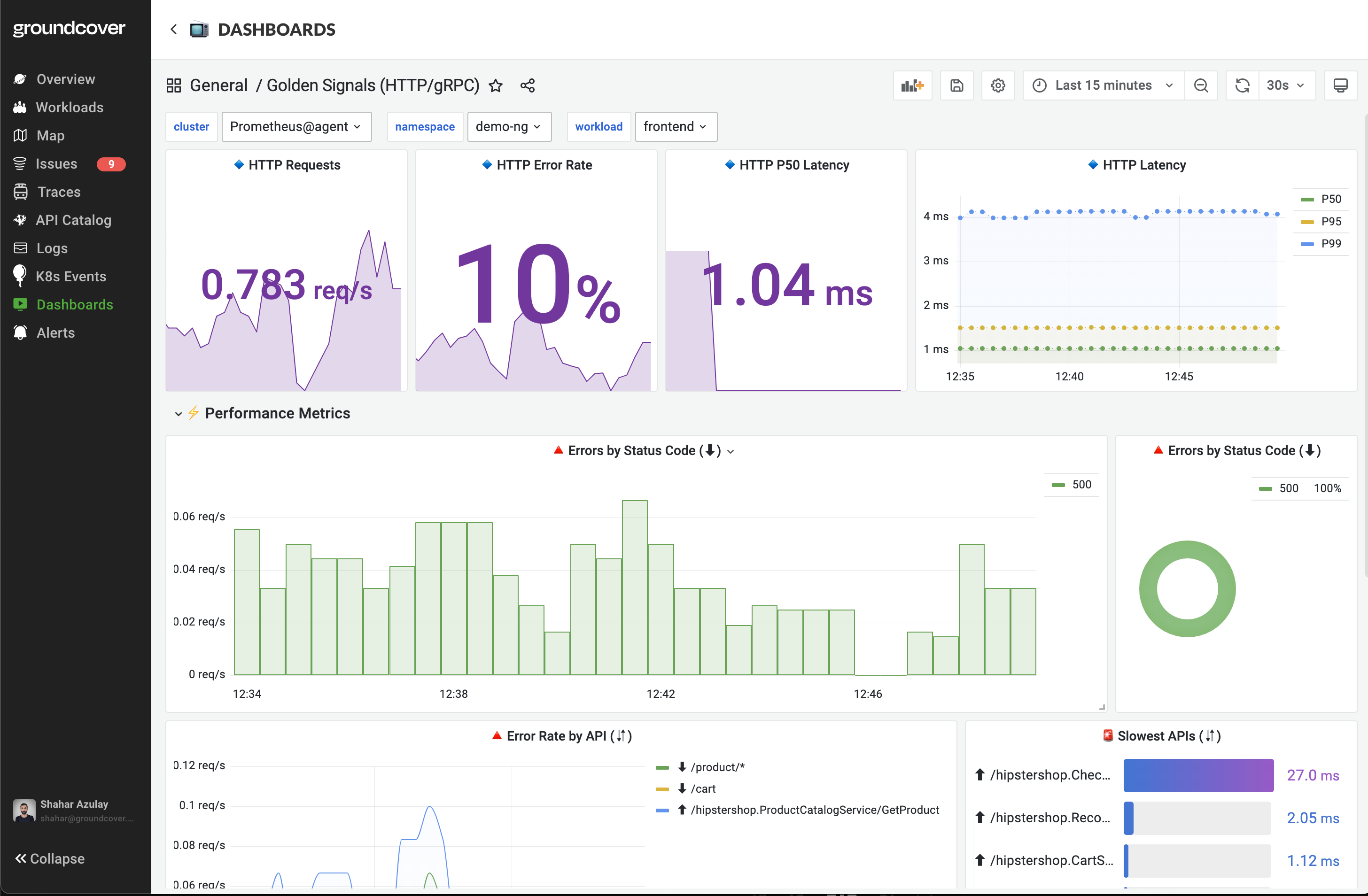Image resolution: width=1368 pixels, height=896 pixels.
Task: Open the Traces page in the sidebar
Action: pyautogui.click(x=58, y=192)
